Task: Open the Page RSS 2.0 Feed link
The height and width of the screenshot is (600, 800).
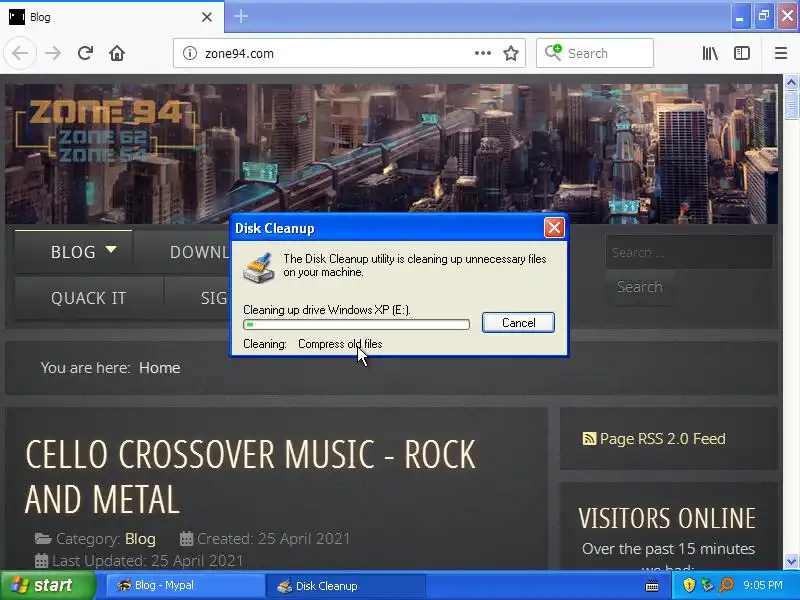Action: click(x=654, y=439)
